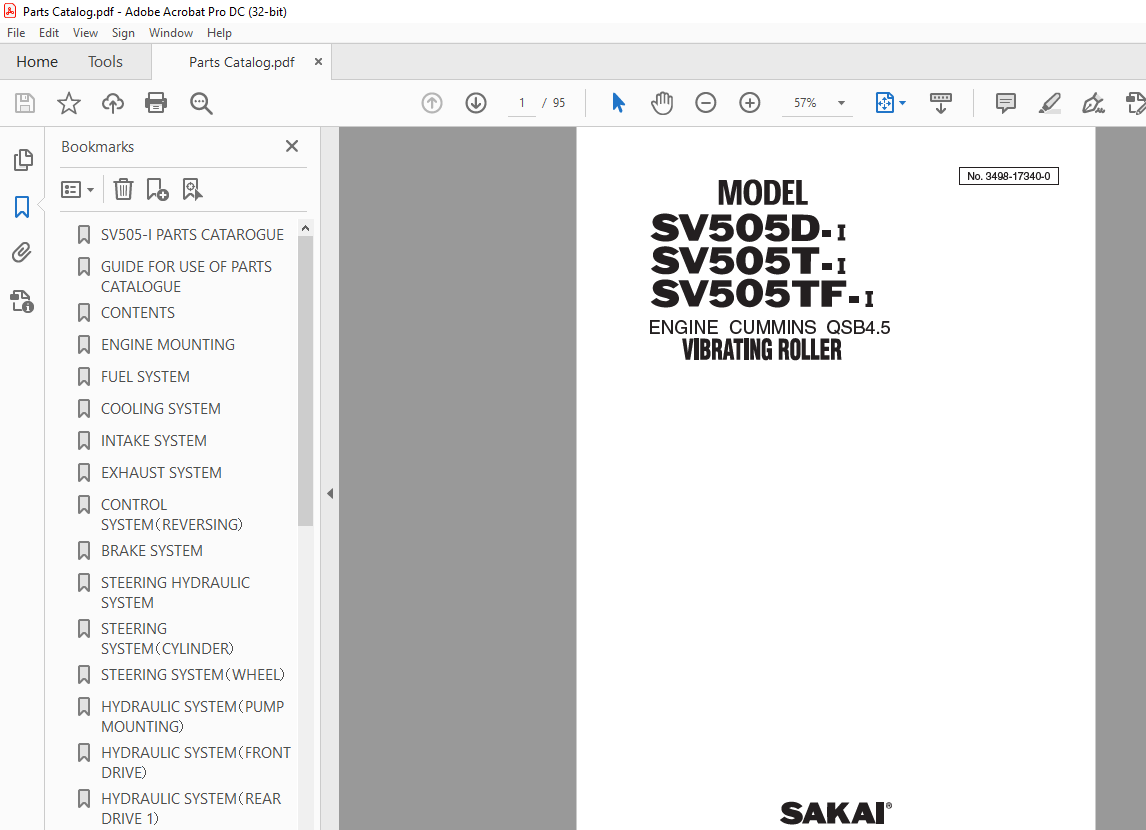Open the Sign menu
This screenshot has width=1146, height=830.
click(123, 33)
